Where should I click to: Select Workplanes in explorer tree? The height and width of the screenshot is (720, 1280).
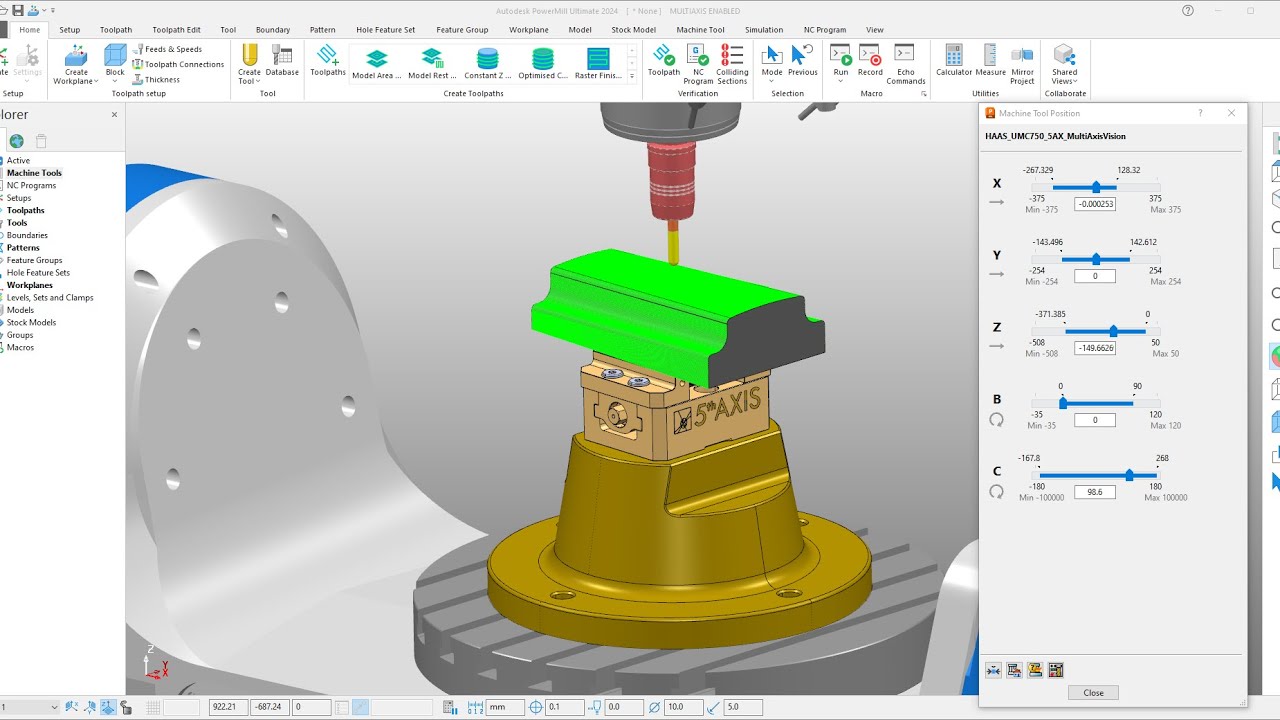[x=28, y=285]
